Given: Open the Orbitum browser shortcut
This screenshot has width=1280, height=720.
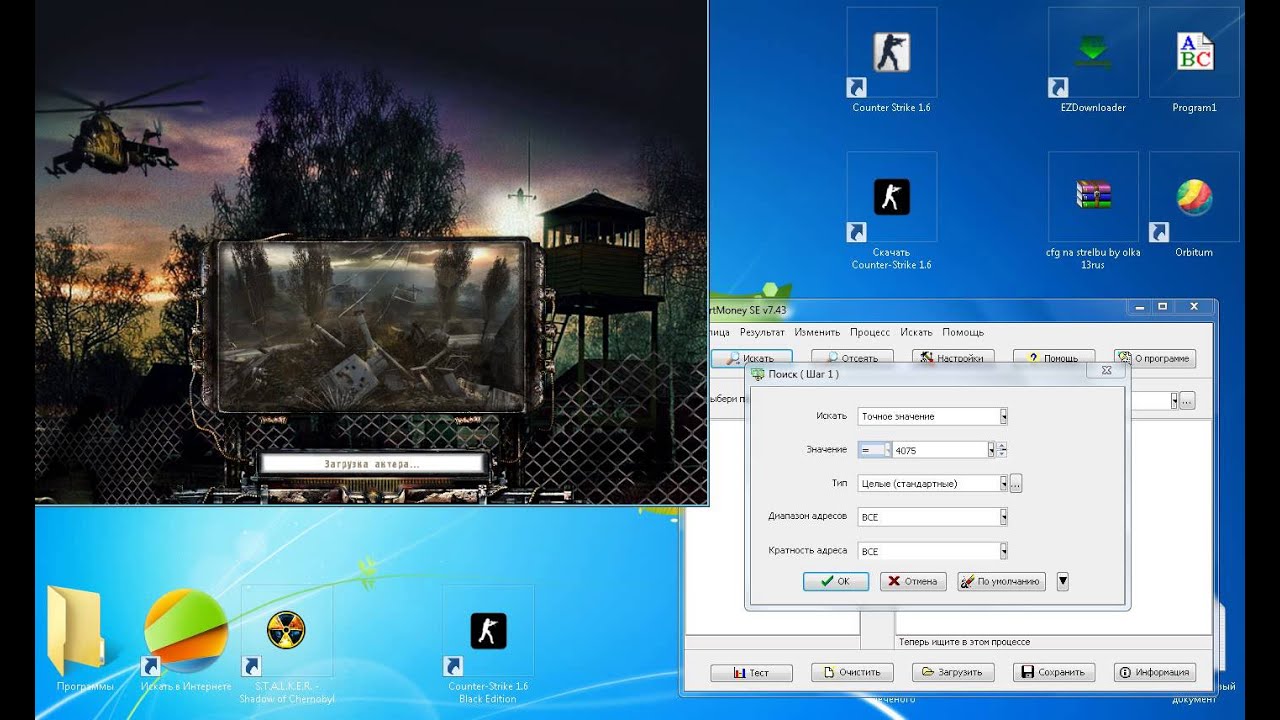Looking at the screenshot, I should coord(1194,205).
